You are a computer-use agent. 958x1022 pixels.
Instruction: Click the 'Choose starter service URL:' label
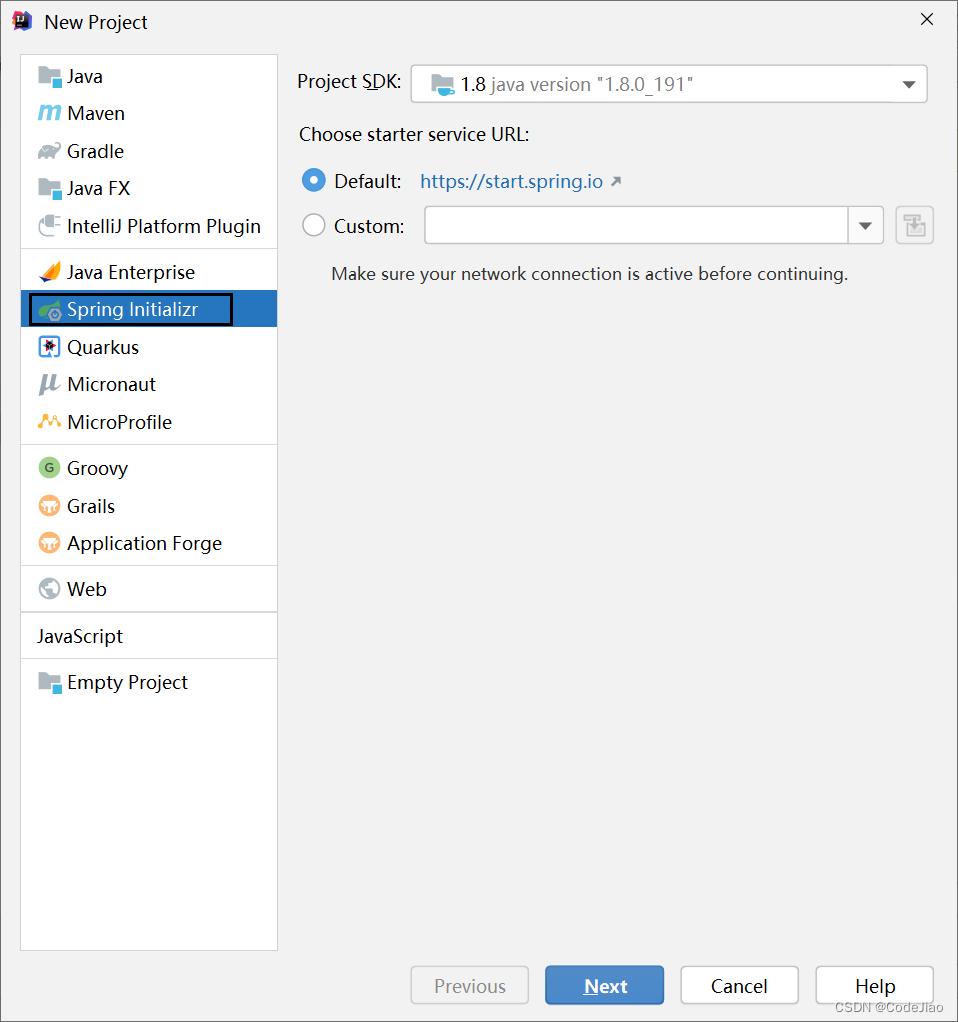pos(414,134)
